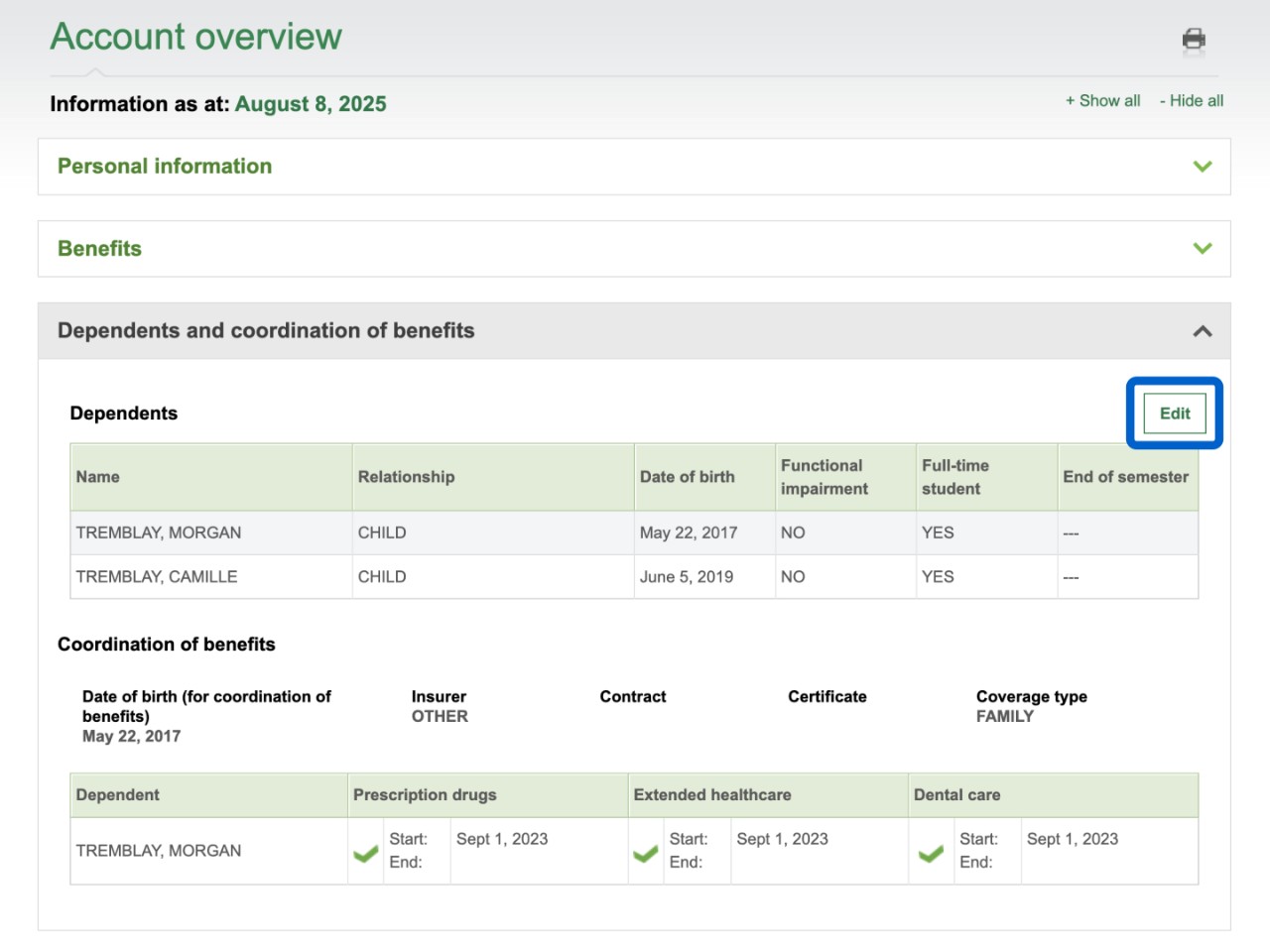Screen dimensions: 1270x952
Task: Expand the Benefits section chevron
Action: (x=1202, y=249)
